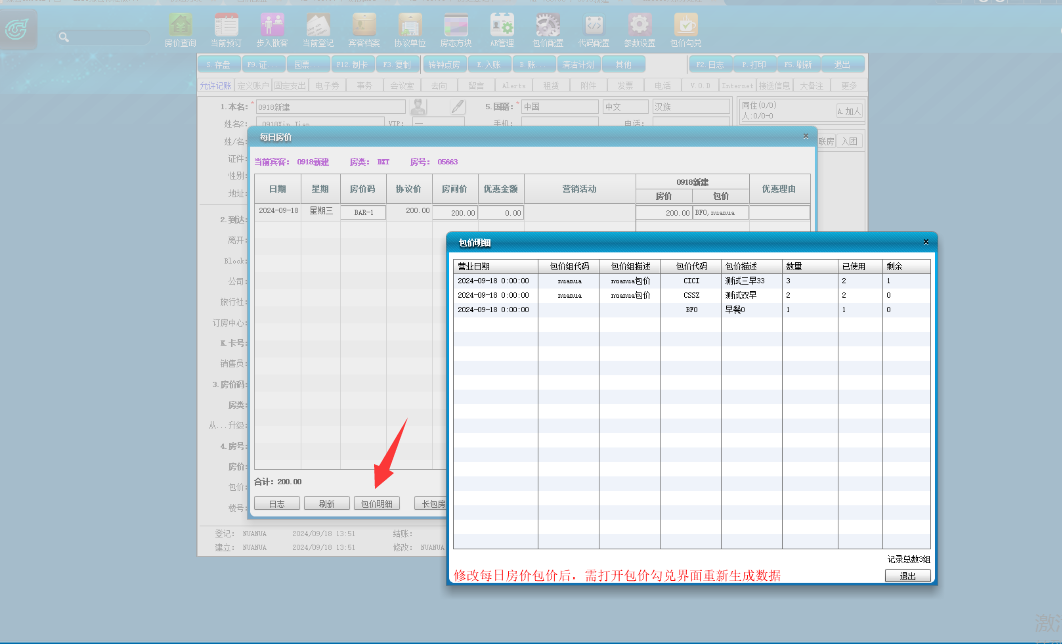The height and width of the screenshot is (644, 1062).
Task: Click 入团 button
Action: [849, 141]
